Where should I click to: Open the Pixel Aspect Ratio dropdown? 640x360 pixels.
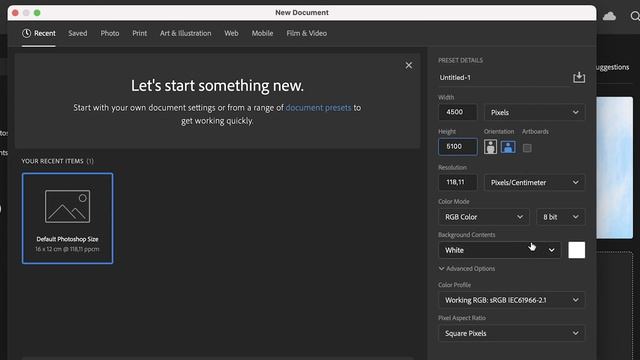(511, 333)
